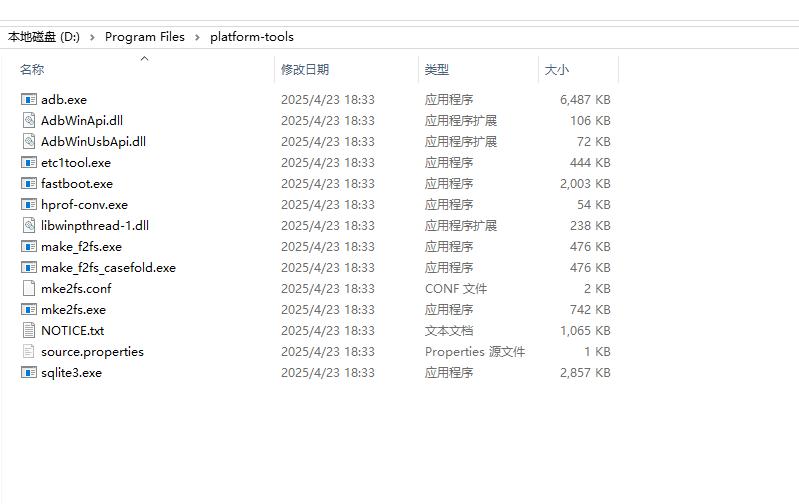Select the file name etc1tool.exe

76,163
